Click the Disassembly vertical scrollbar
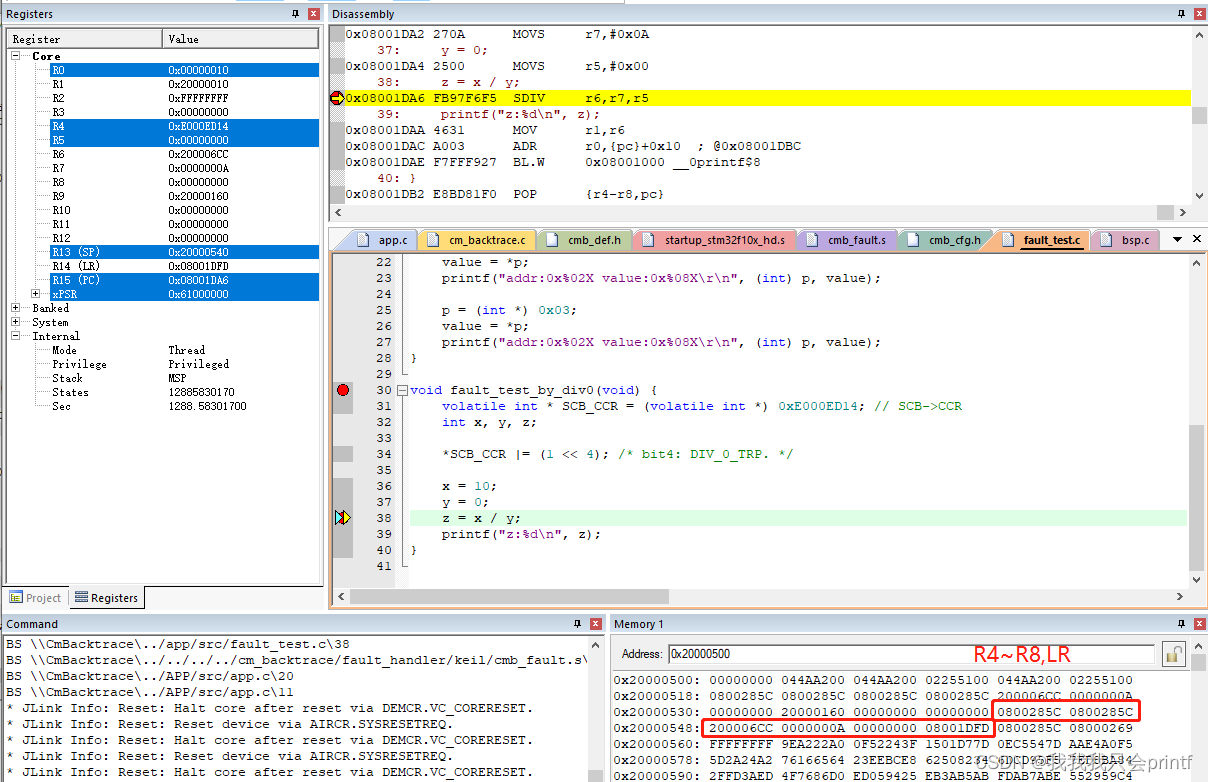 tap(1199, 115)
